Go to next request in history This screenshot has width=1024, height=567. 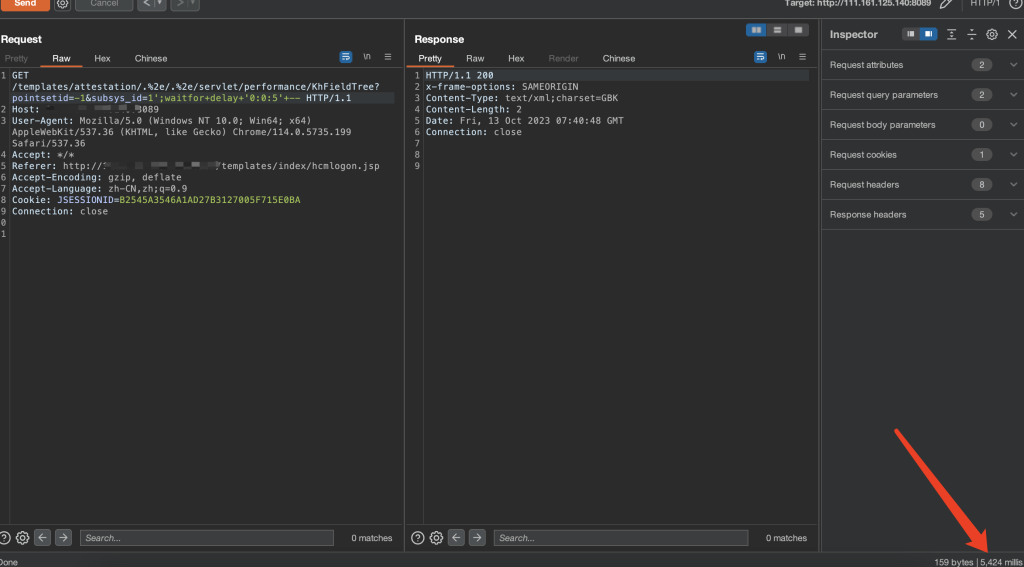tap(179, 4)
